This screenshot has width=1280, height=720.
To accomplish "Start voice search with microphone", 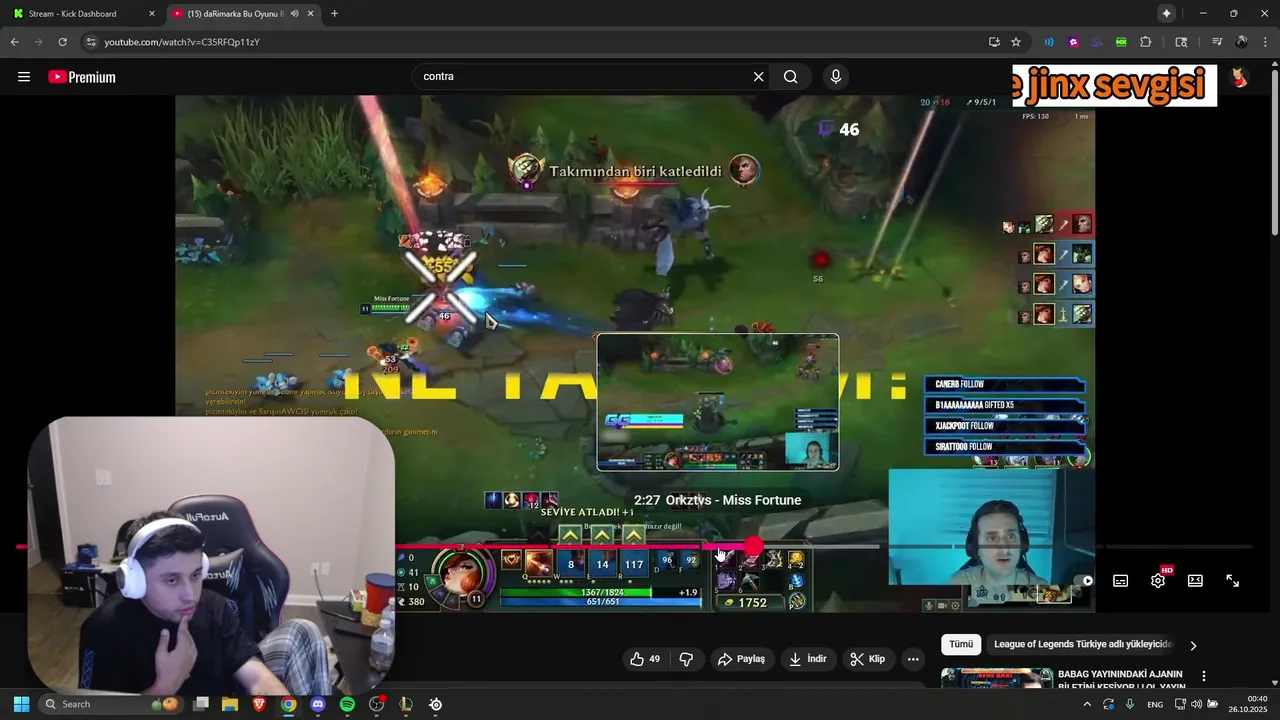I will pyautogui.click(x=836, y=77).
